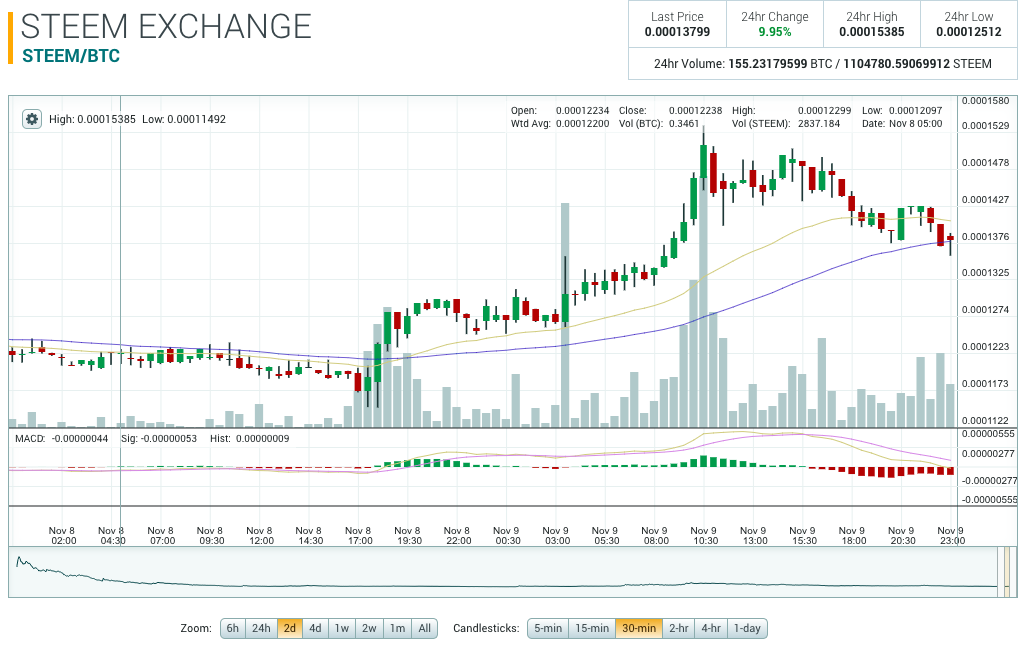Select the 2d zoom range

coord(290,628)
